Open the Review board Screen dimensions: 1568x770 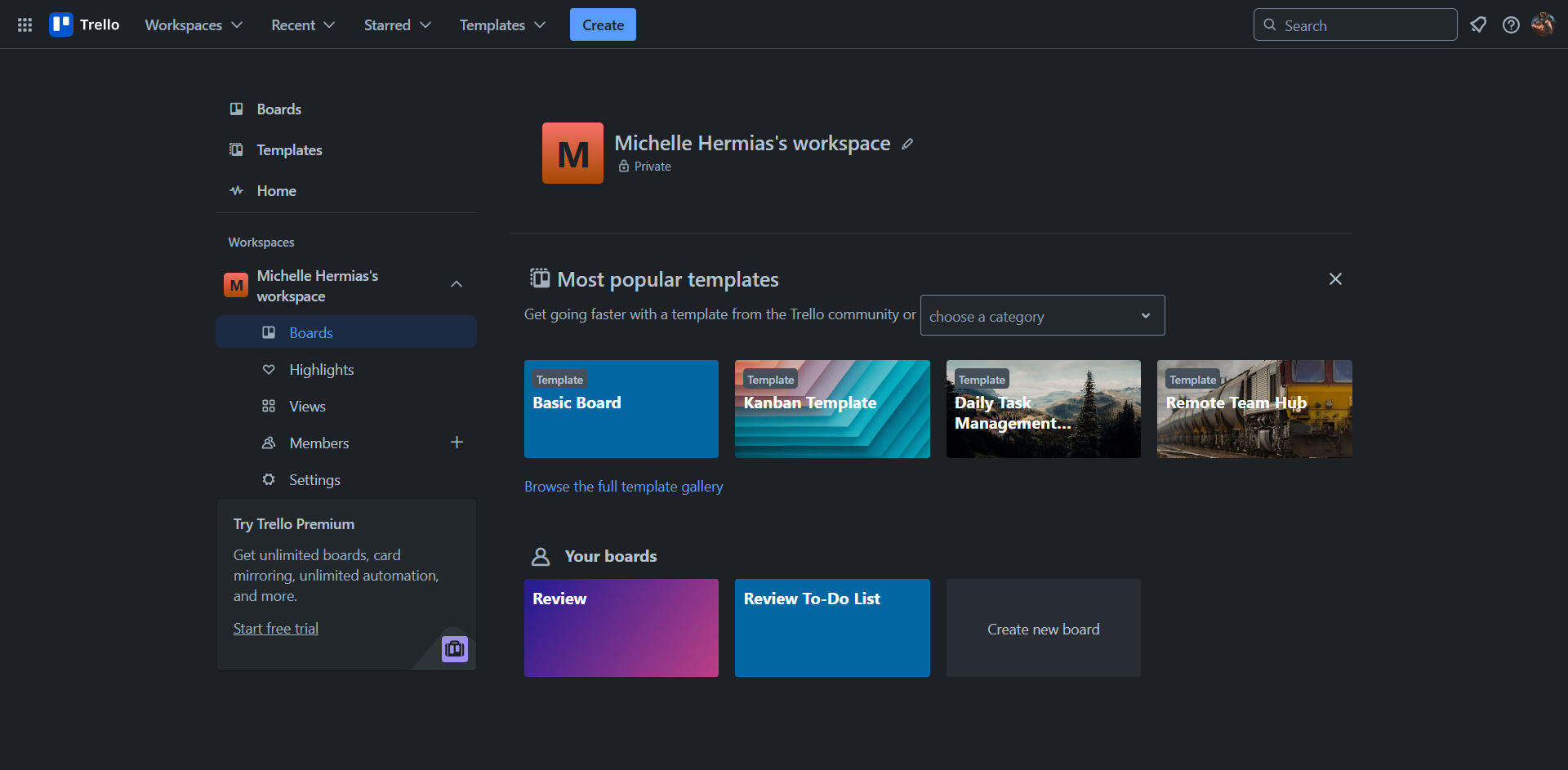[x=621, y=628]
